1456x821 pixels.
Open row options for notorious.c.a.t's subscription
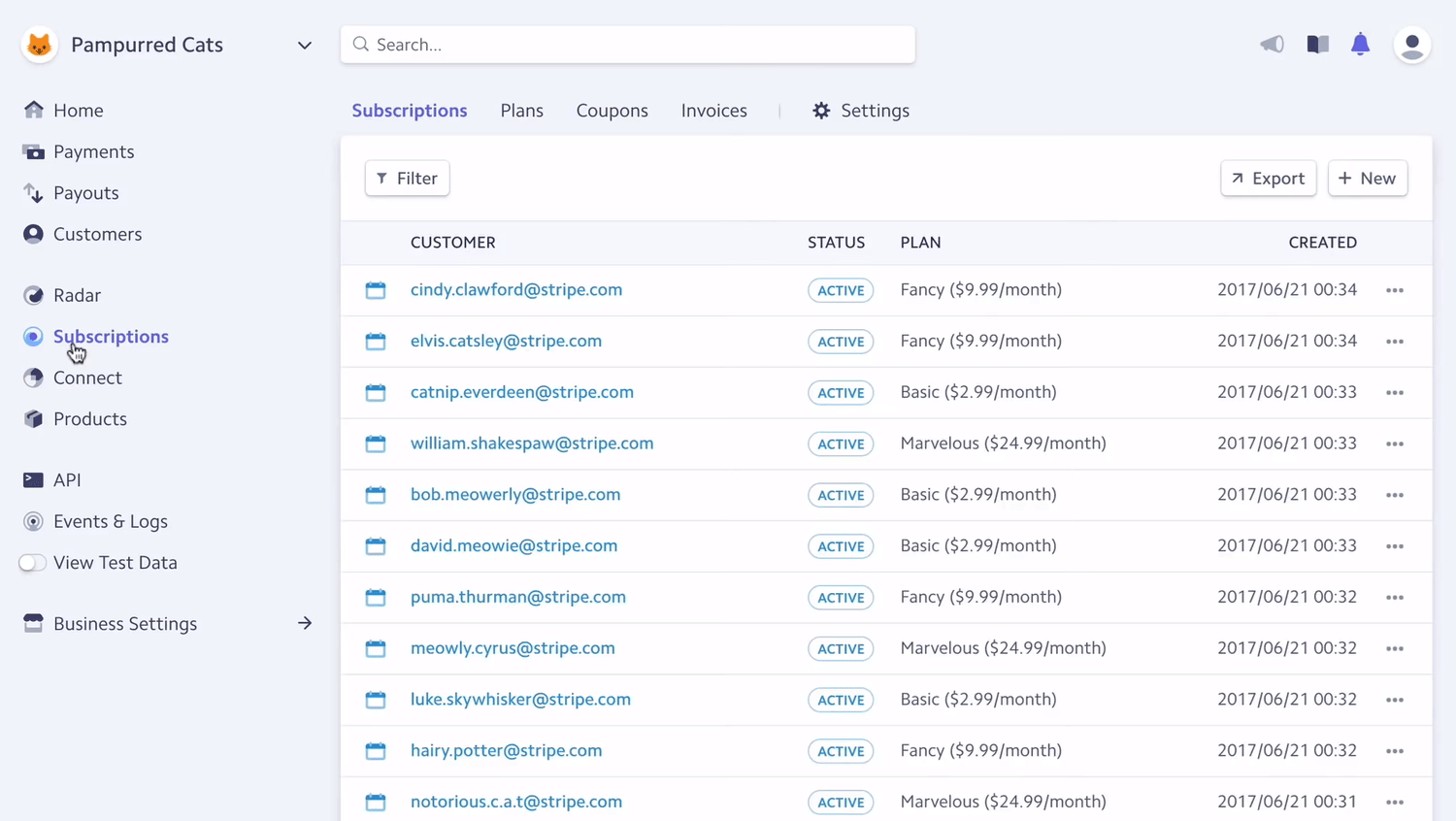pos(1395,802)
